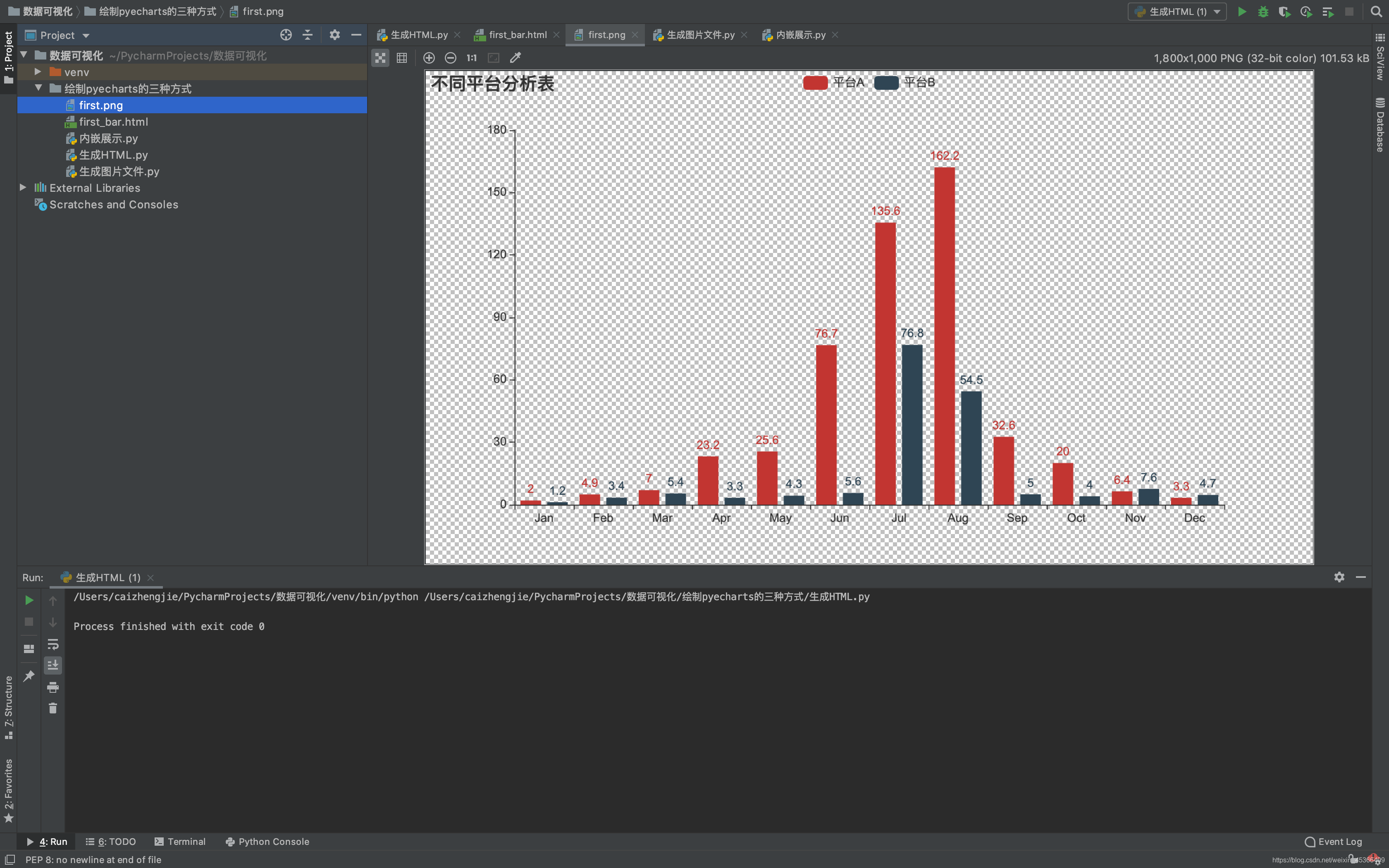Open the 6: TODO tool window
Screen dimensions: 1389x868
point(111,842)
